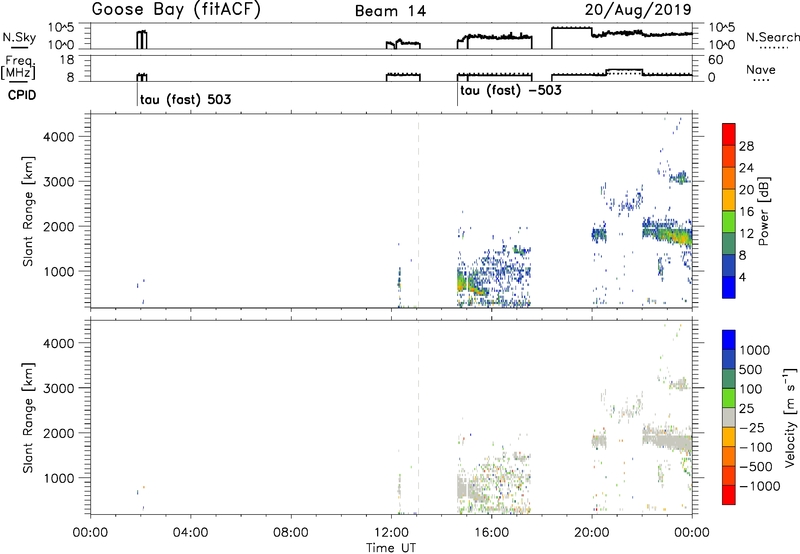Click the CPID label
800x554 pixels.
tap(22, 95)
